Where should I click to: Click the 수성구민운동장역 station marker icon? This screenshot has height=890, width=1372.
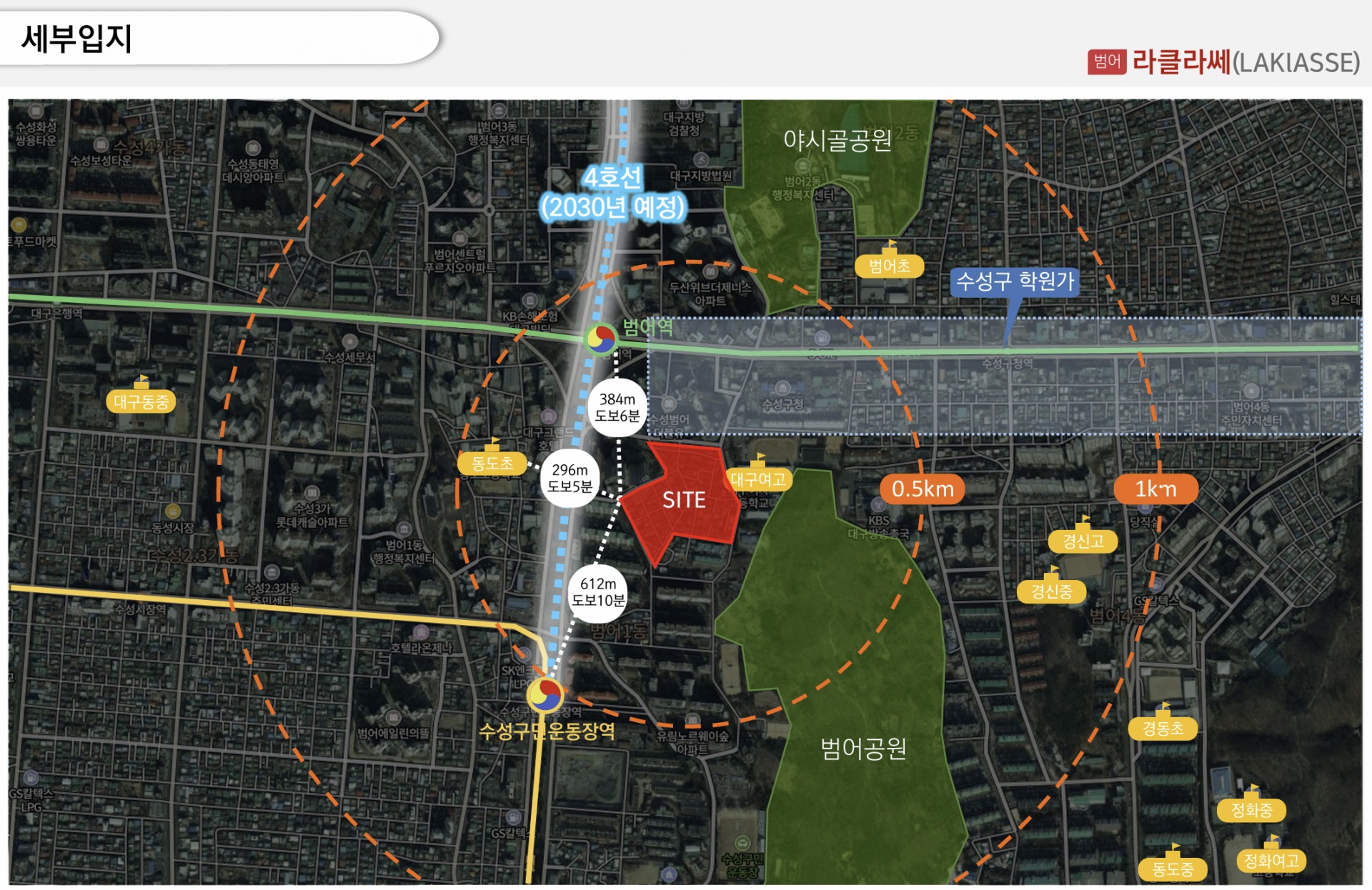(x=545, y=694)
